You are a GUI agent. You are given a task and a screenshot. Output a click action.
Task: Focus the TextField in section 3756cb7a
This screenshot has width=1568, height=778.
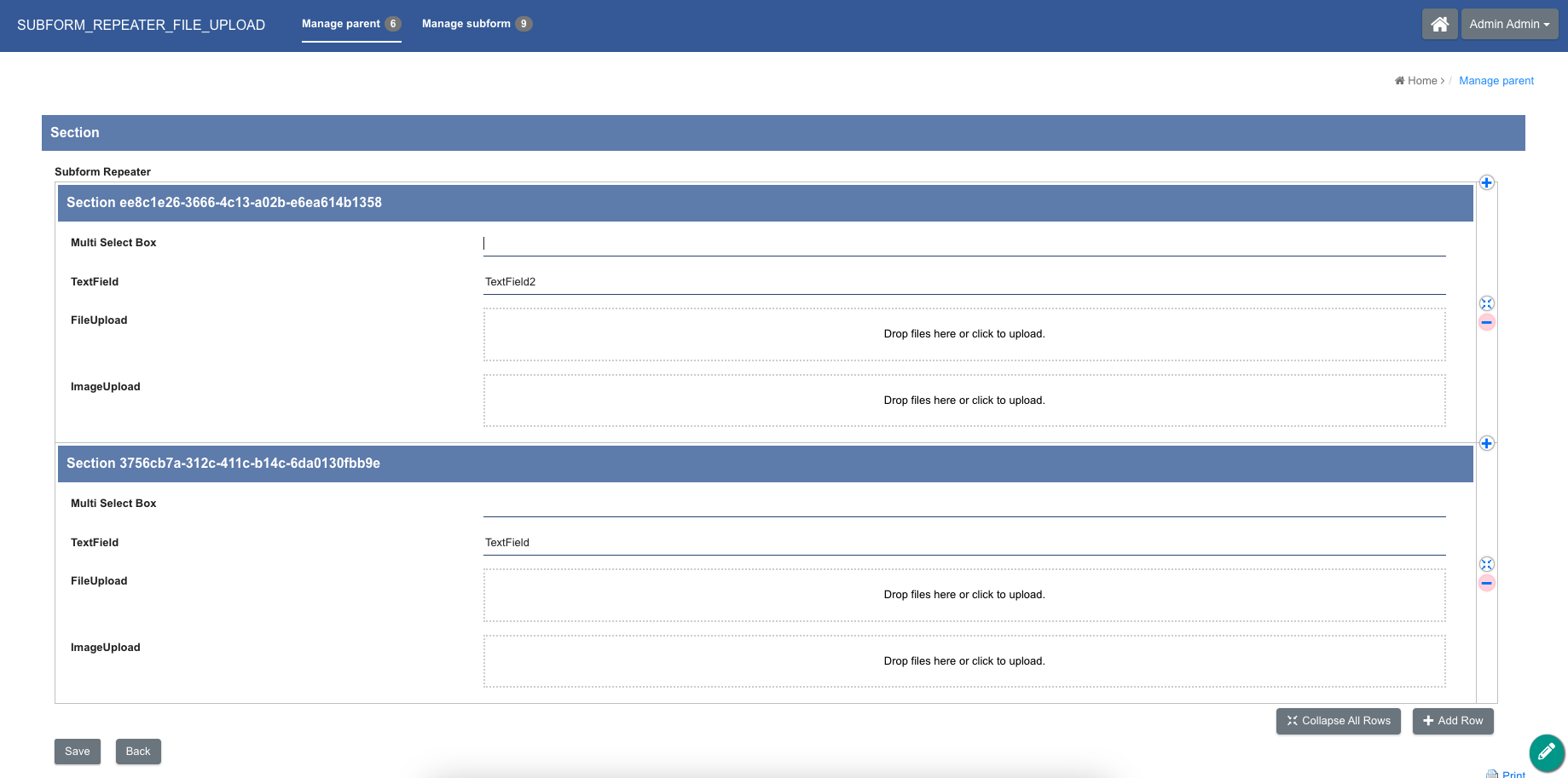point(964,543)
